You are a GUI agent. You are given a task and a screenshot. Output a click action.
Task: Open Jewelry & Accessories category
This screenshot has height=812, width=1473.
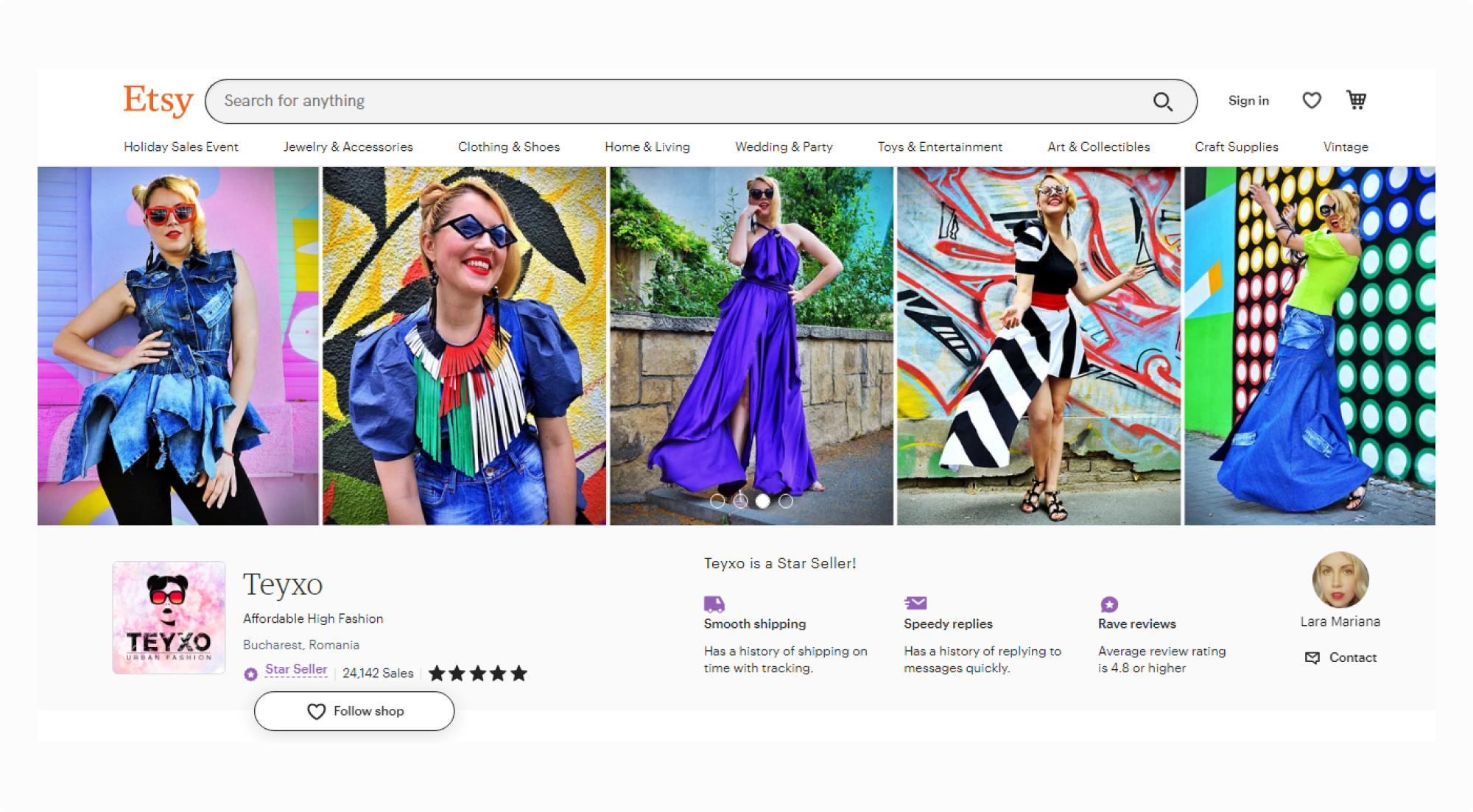[x=348, y=146]
